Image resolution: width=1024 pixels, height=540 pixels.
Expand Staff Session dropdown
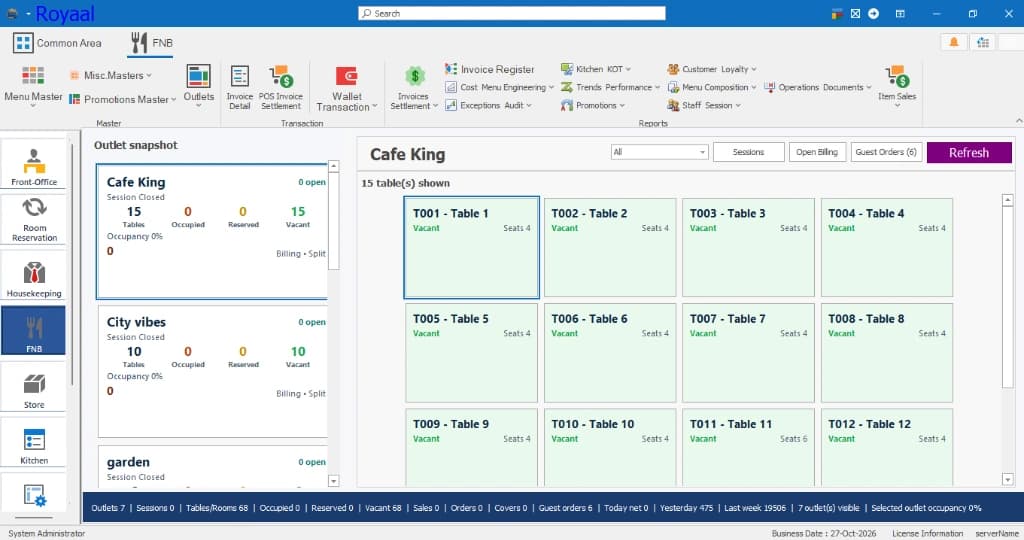(x=704, y=105)
